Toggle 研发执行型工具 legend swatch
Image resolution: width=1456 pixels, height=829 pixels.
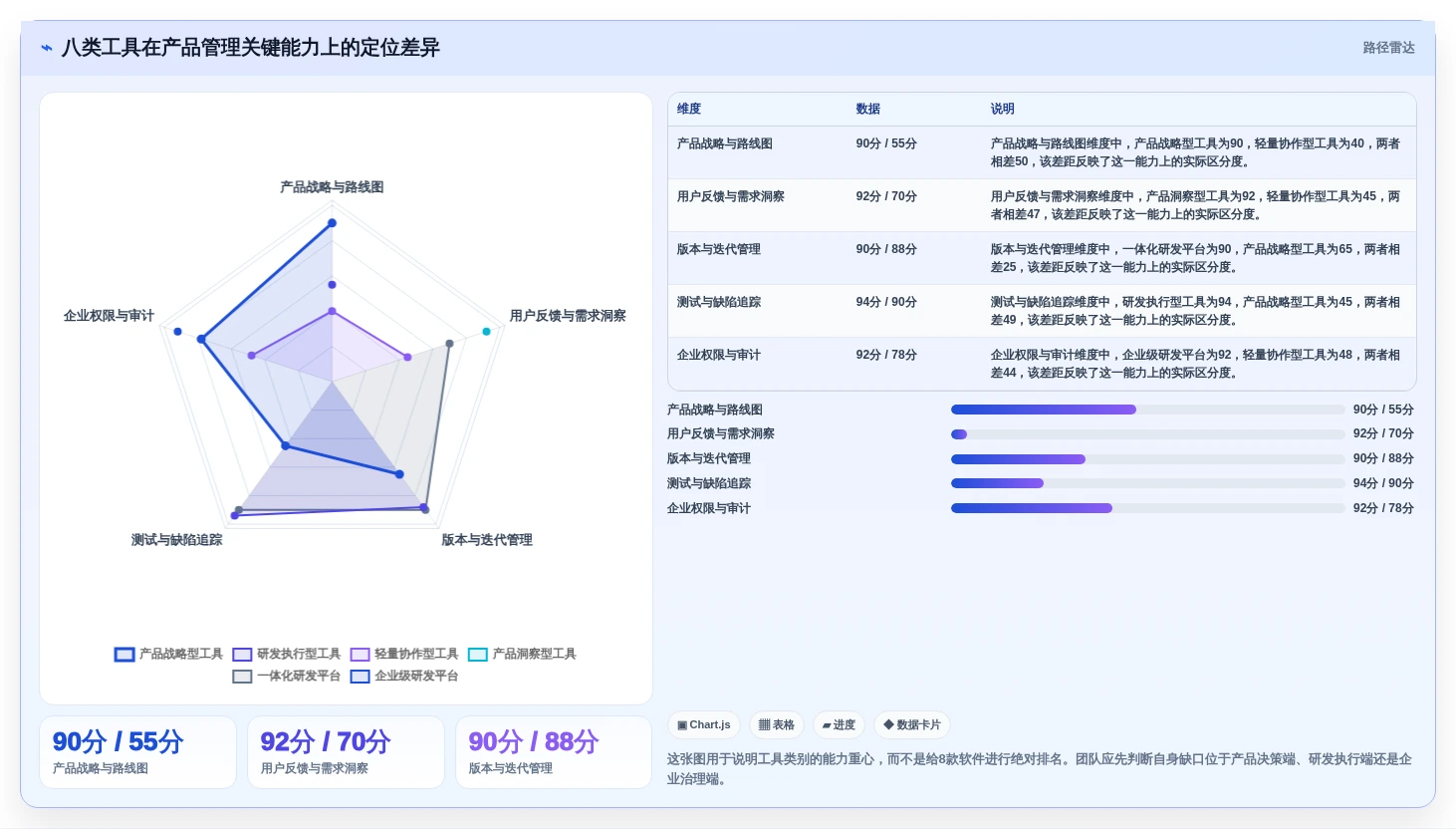coord(242,655)
